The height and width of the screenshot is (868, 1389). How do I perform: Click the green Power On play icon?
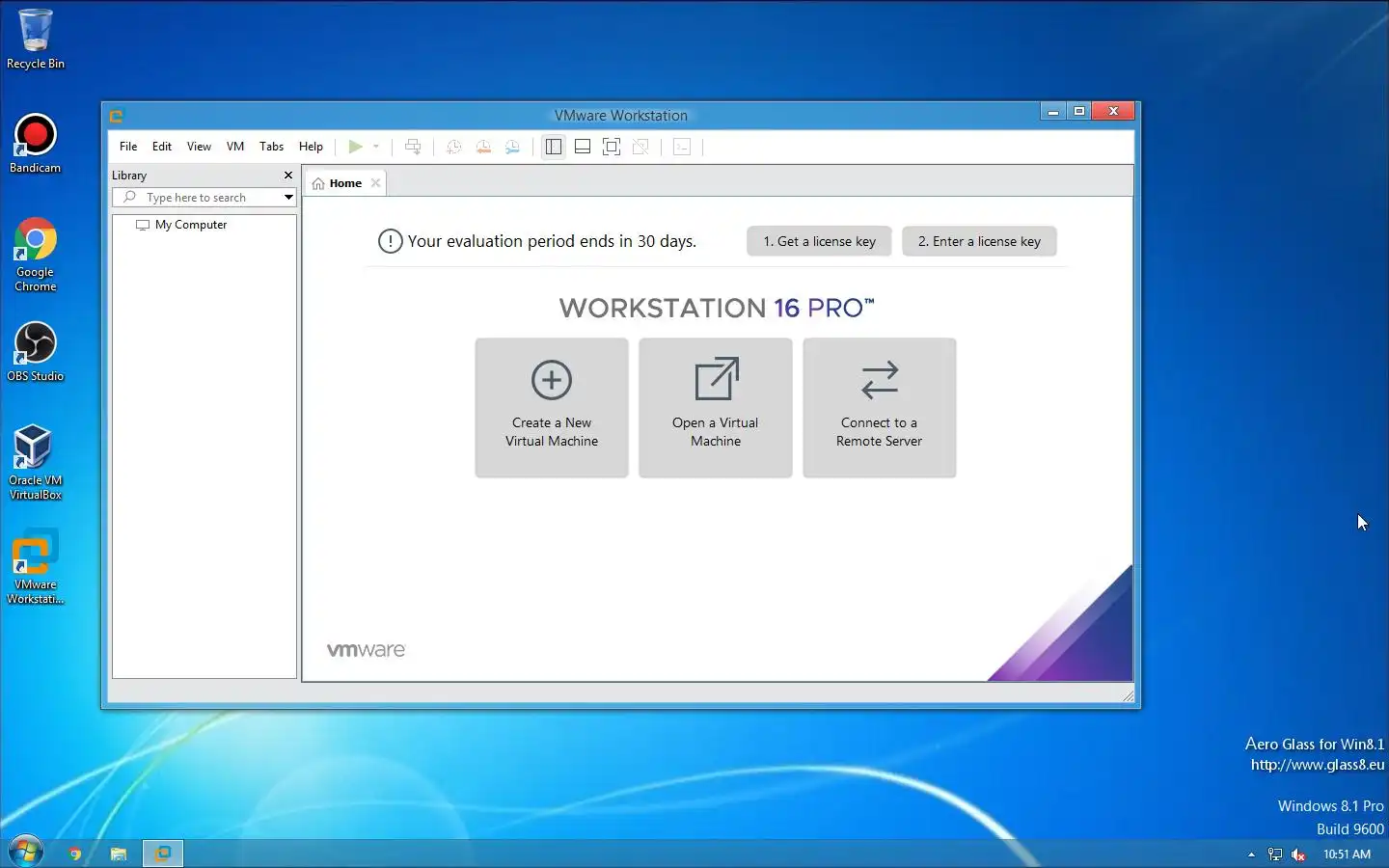(x=355, y=147)
